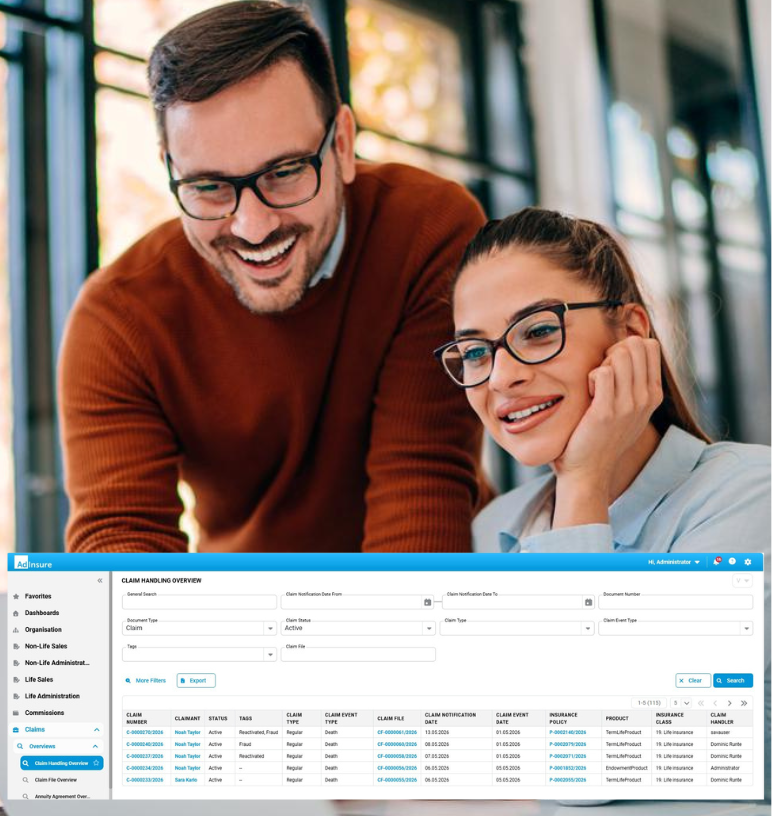Open Noah Taylor link in first row

tap(187, 732)
